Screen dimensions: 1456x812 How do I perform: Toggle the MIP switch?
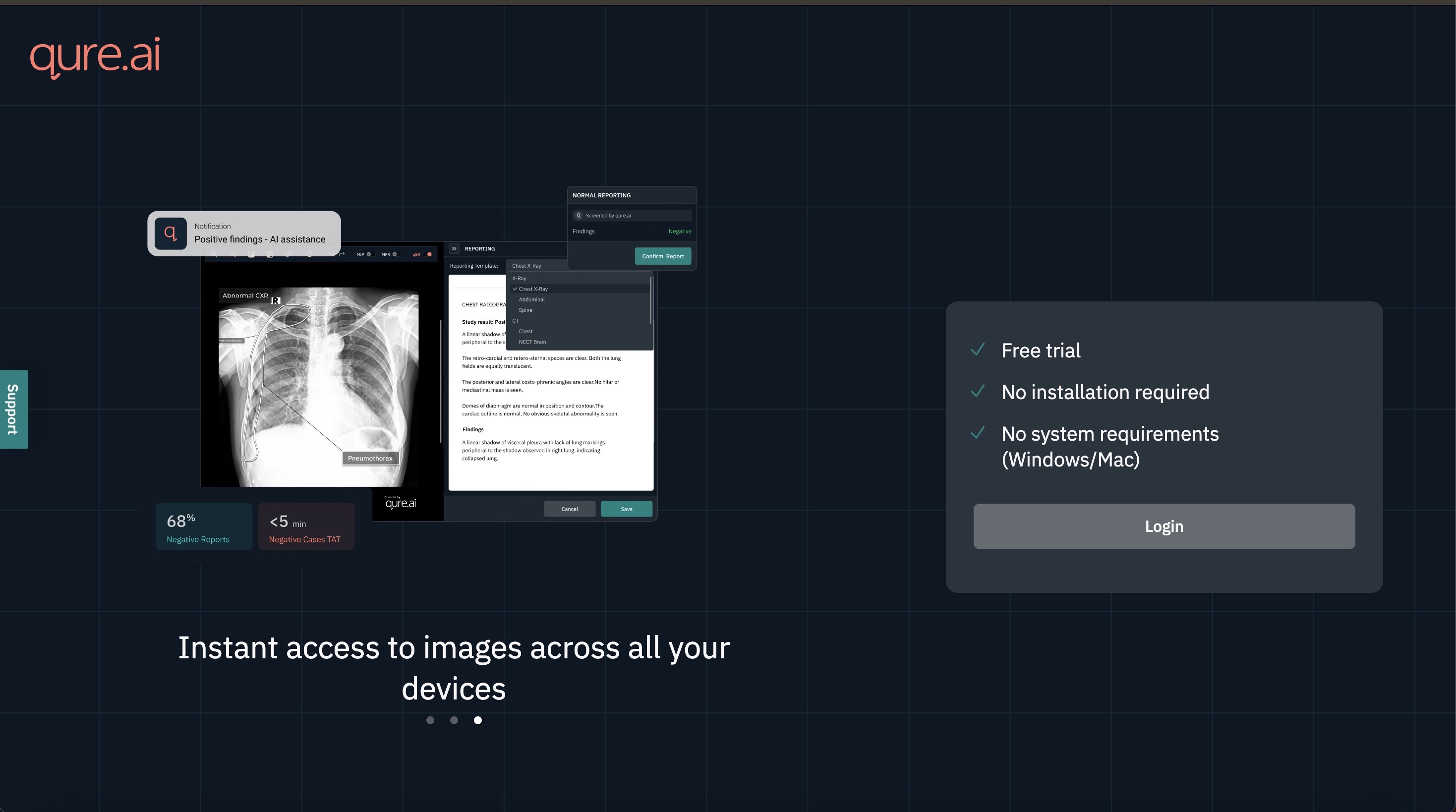click(x=370, y=254)
